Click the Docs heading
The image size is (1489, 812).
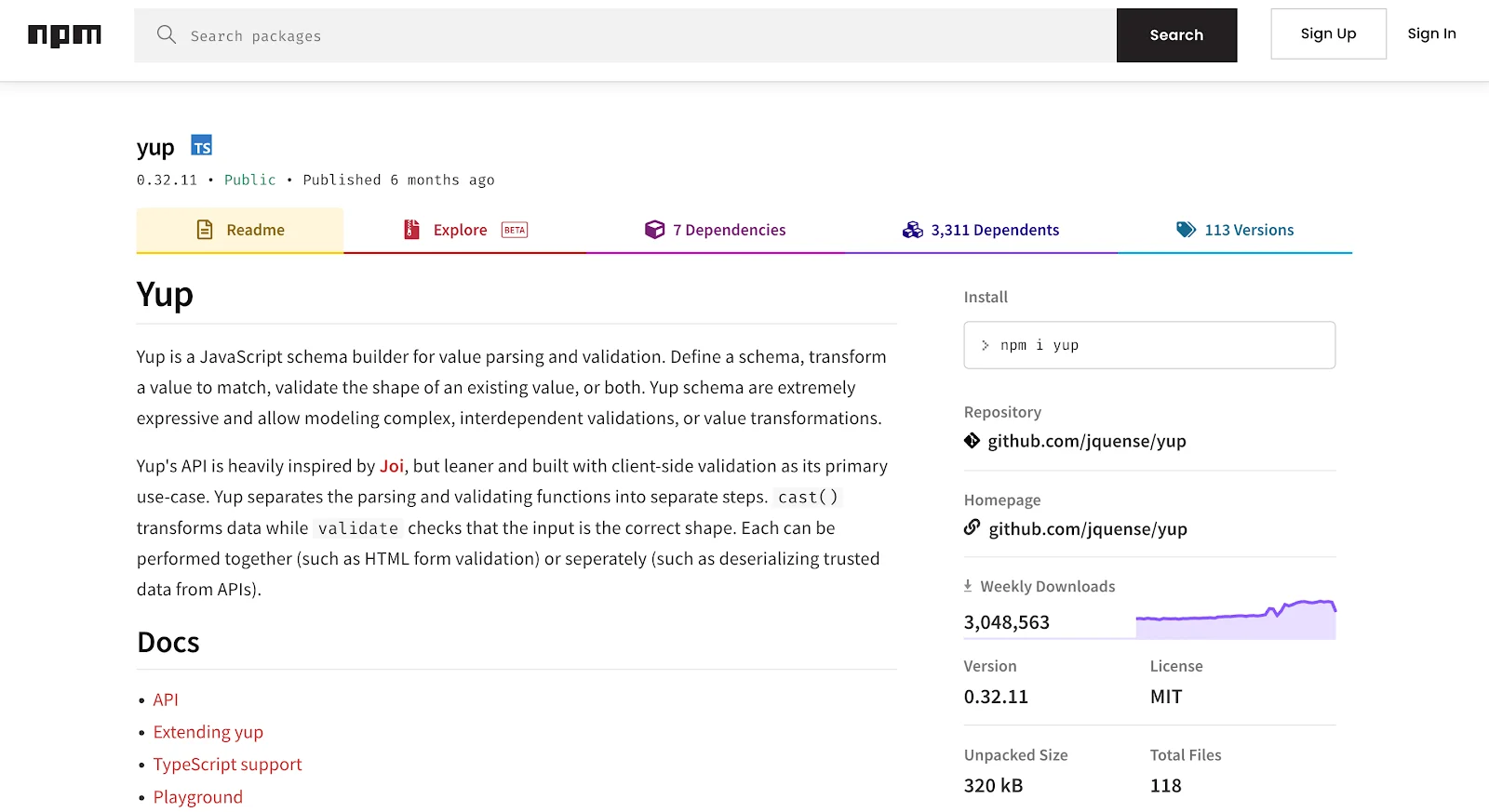pos(168,643)
